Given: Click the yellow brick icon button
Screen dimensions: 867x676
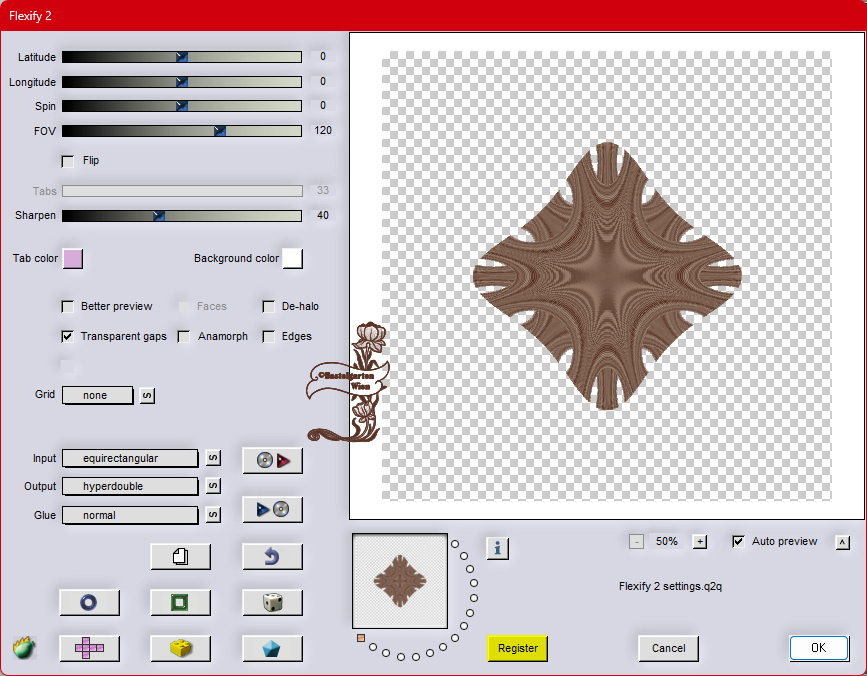Looking at the screenshot, I should tap(180, 648).
